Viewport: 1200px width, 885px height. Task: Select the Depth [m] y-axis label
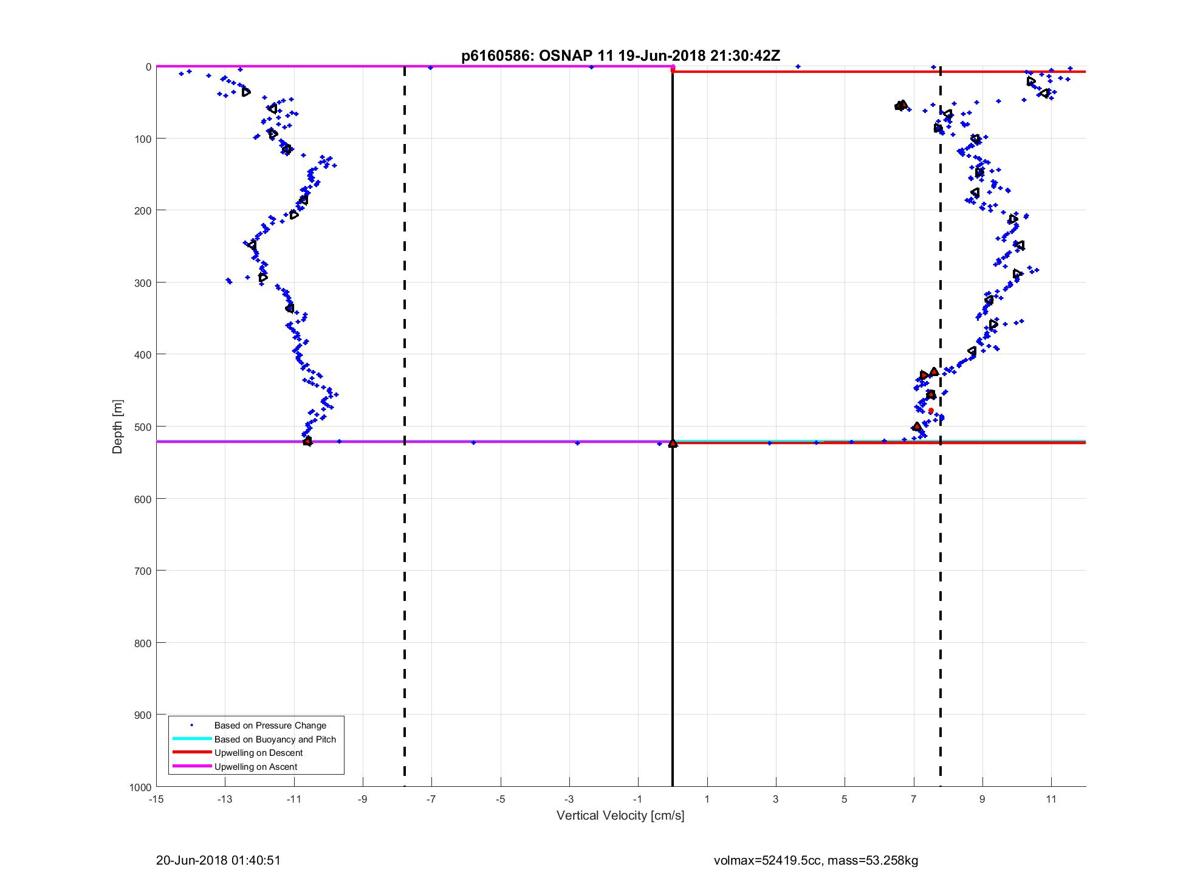(118, 427)
